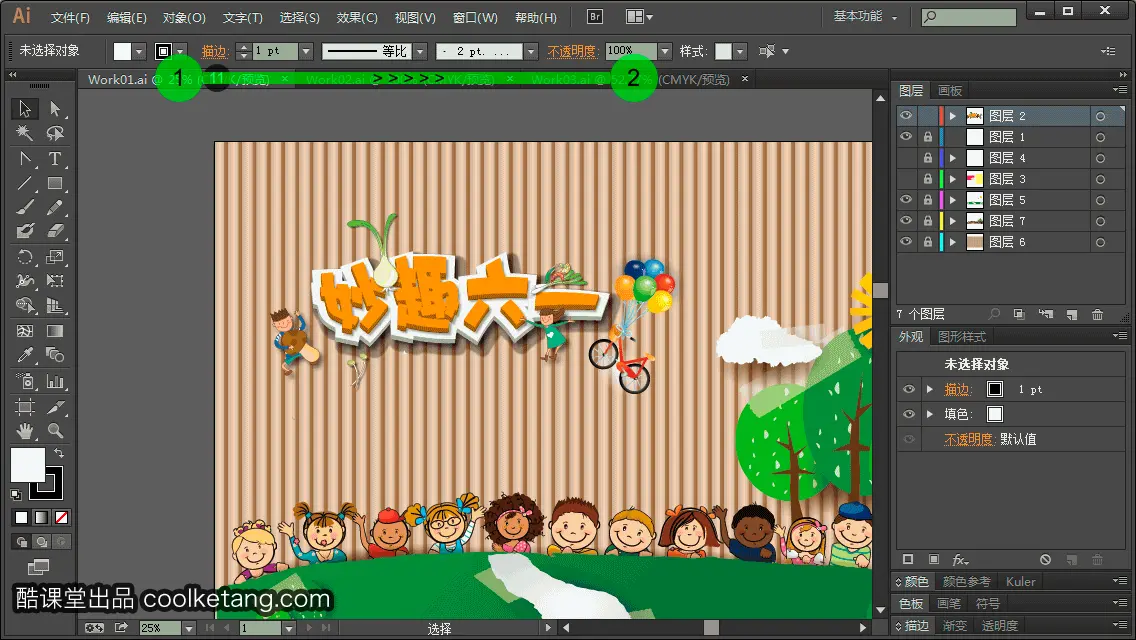1136x640 pixels.
Task: Select the Blend tool
Action: coord(55,355)
